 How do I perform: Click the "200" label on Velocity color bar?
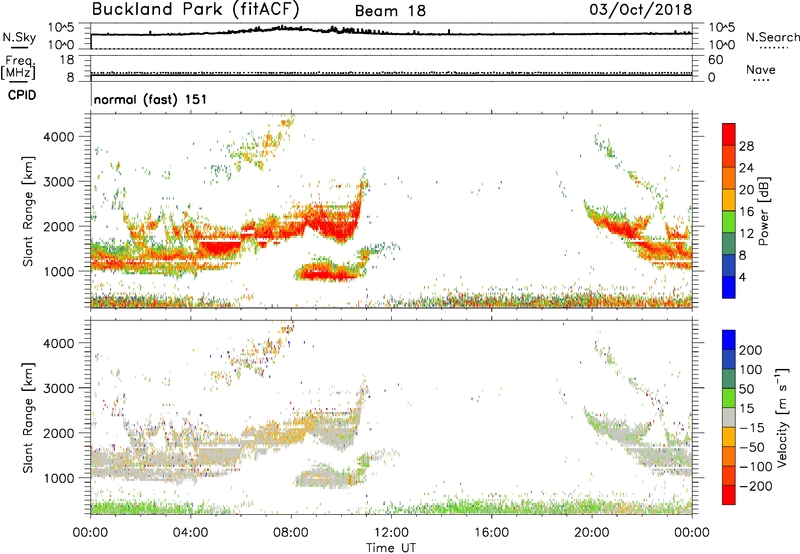click(751, 350)
